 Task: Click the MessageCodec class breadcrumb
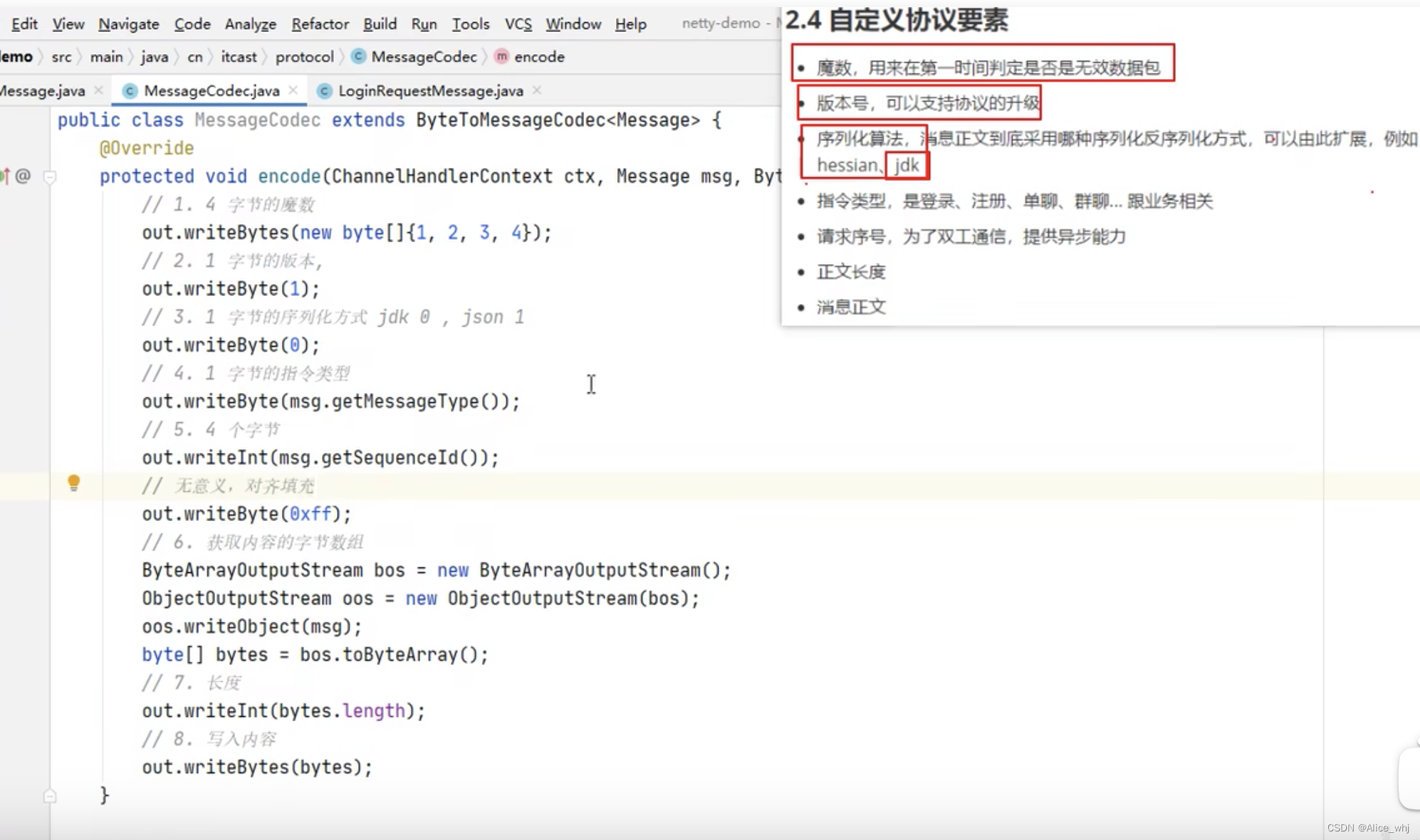[x=424, y=56]
